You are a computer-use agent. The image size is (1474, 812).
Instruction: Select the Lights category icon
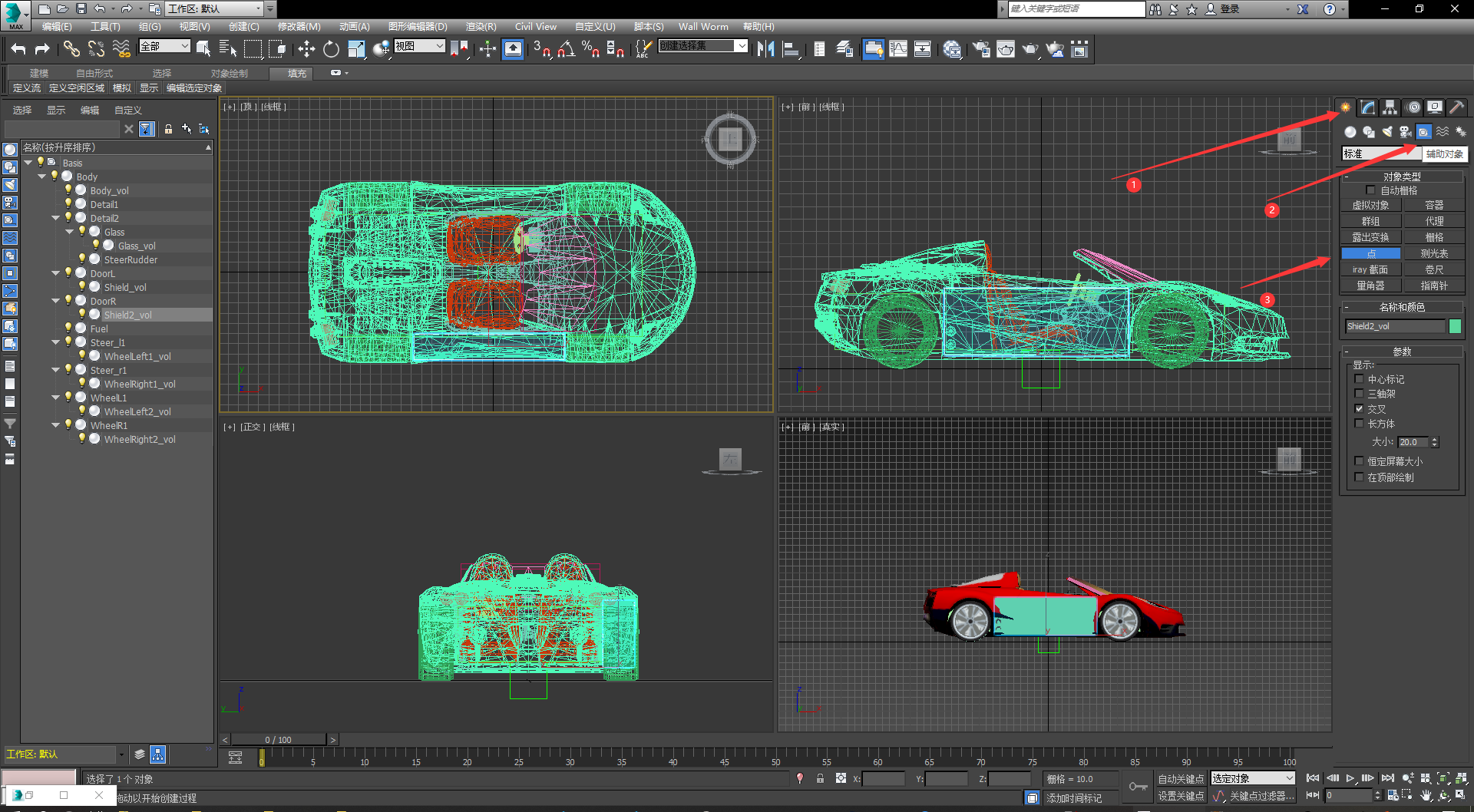pos(1387,132)
